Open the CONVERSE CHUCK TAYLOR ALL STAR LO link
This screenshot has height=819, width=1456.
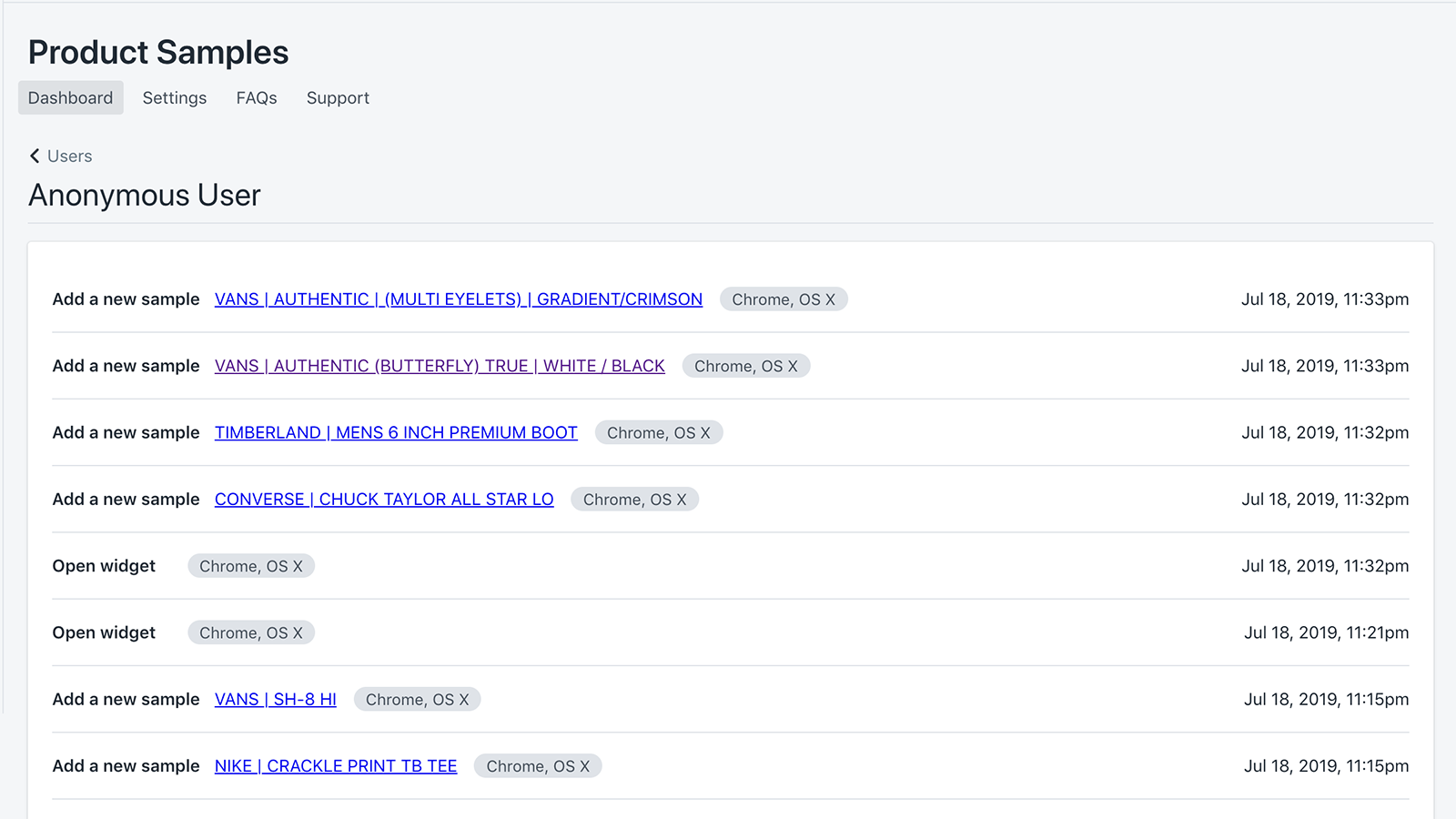point(384,499)
